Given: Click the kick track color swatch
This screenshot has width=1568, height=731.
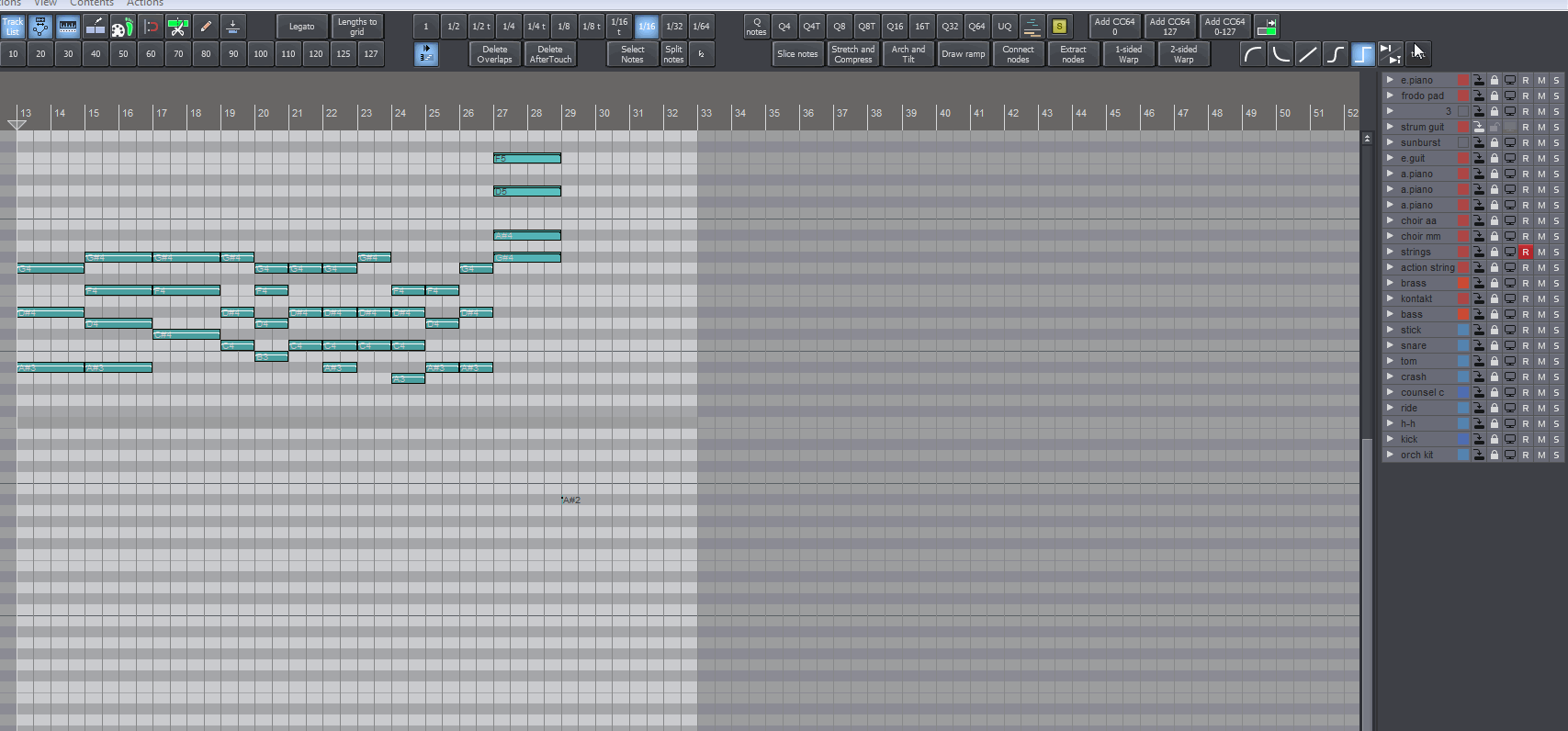Looking at the screenshot, I should click(1464, 439).
